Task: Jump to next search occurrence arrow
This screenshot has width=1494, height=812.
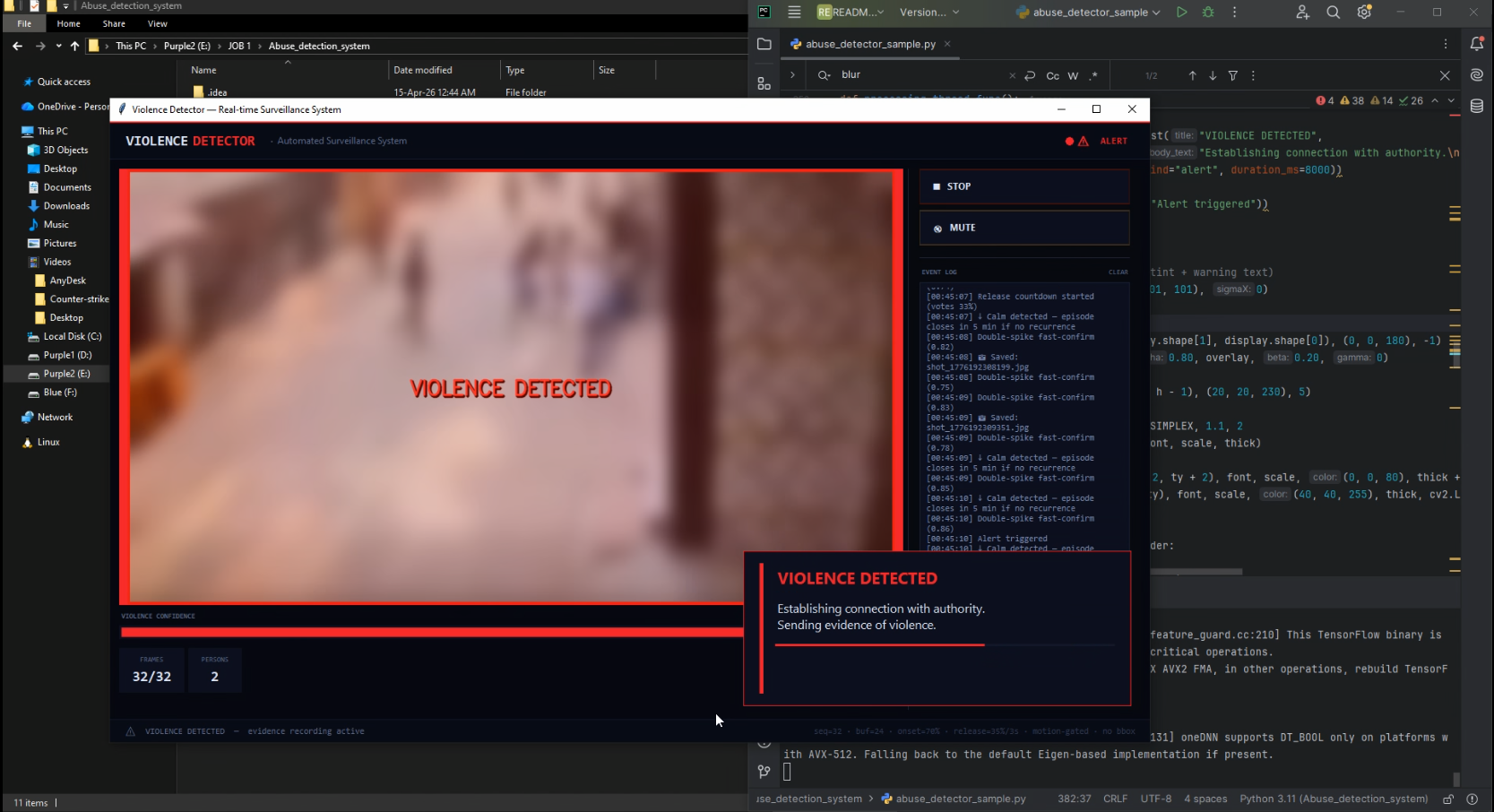Action: (1213, 76)
